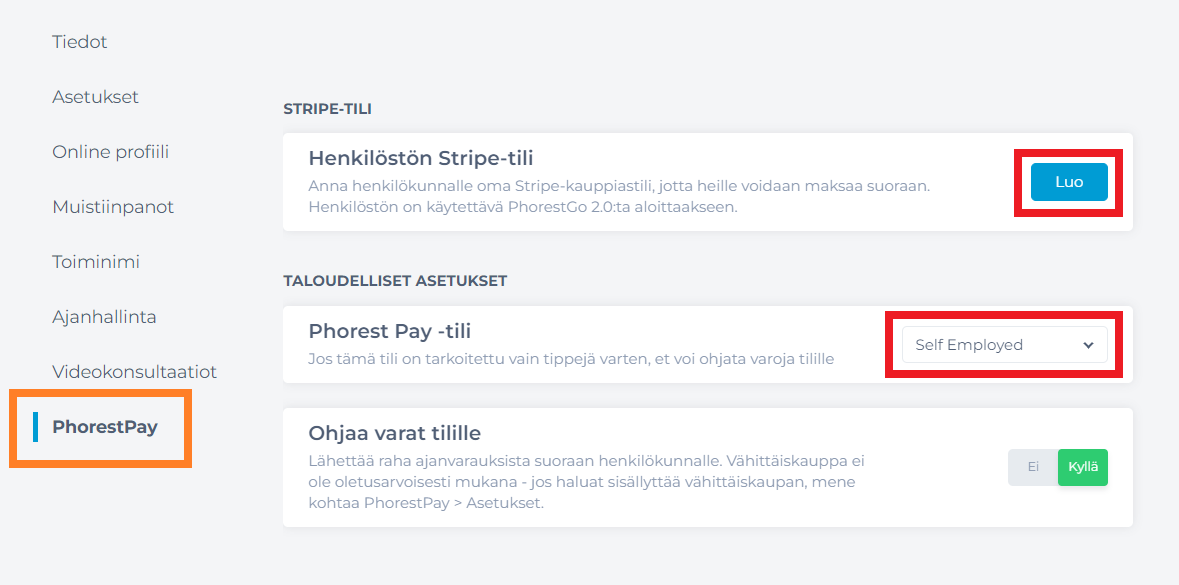Click the STRIPE-TILI section header
Screen dimensions: 1179x585
pyautogui.click(x=325, y=108)
